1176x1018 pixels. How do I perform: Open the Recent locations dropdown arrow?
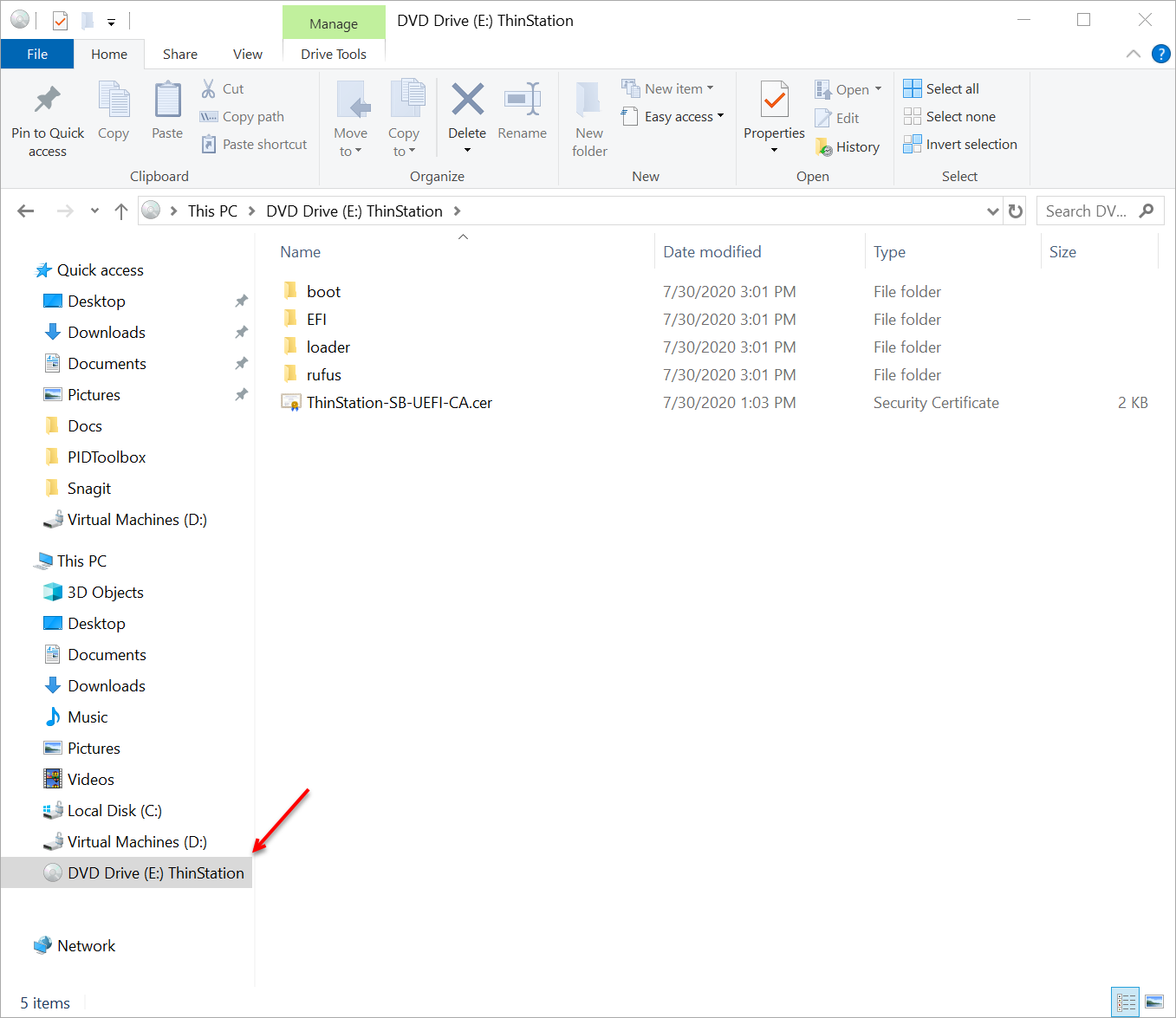94,211
